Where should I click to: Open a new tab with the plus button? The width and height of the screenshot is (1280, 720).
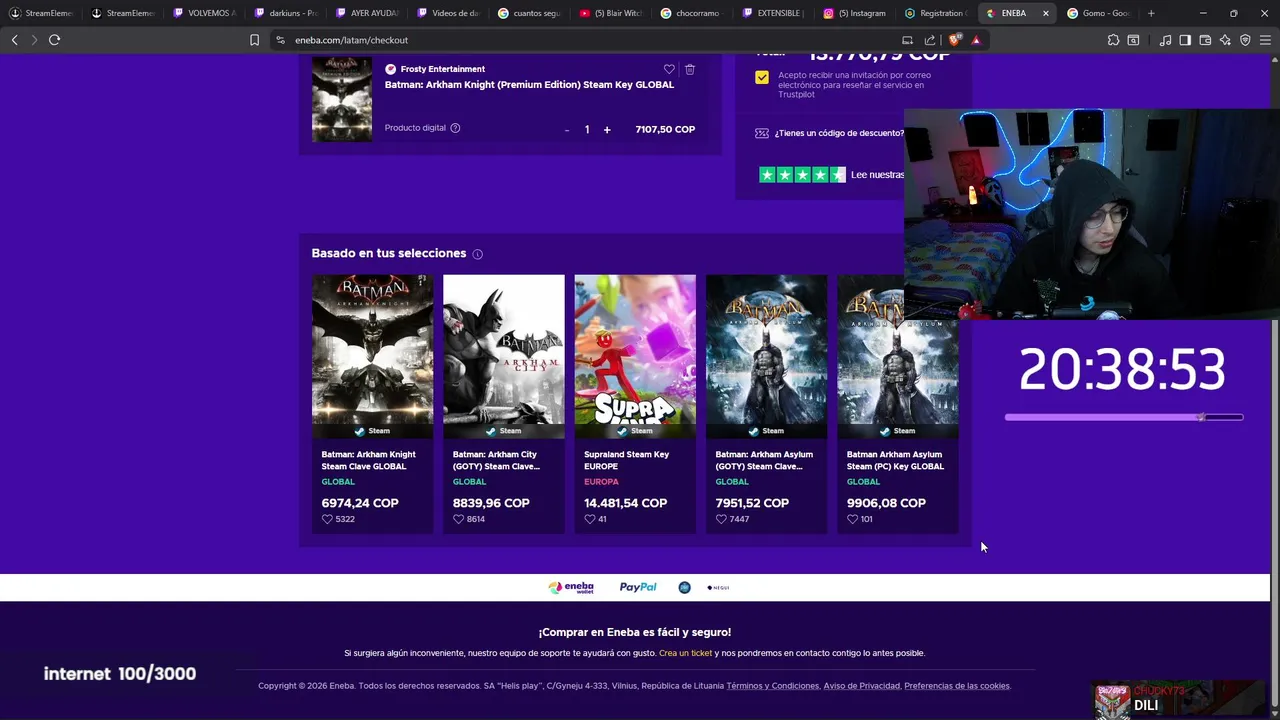1151,13
